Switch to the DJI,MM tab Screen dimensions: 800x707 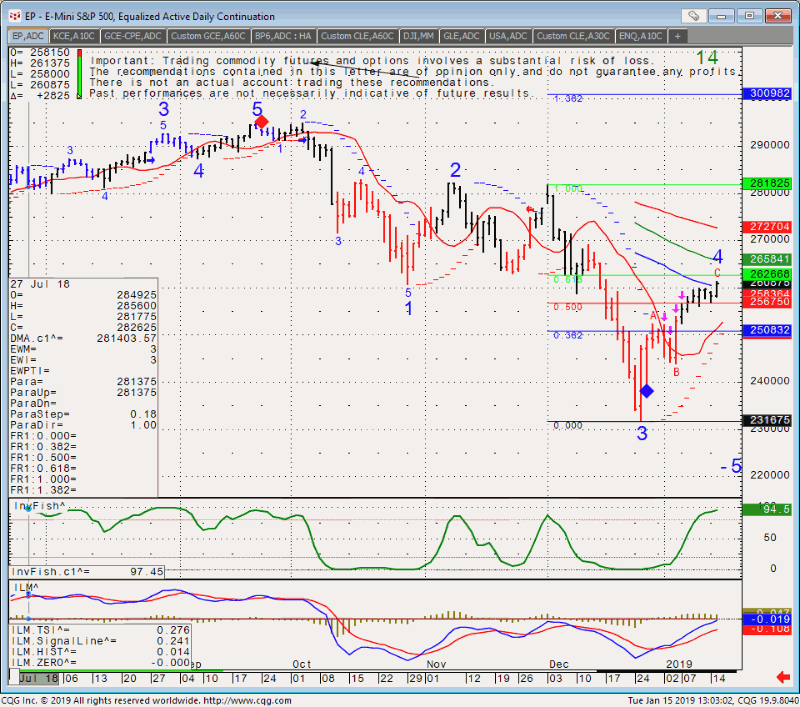(418, 36)
